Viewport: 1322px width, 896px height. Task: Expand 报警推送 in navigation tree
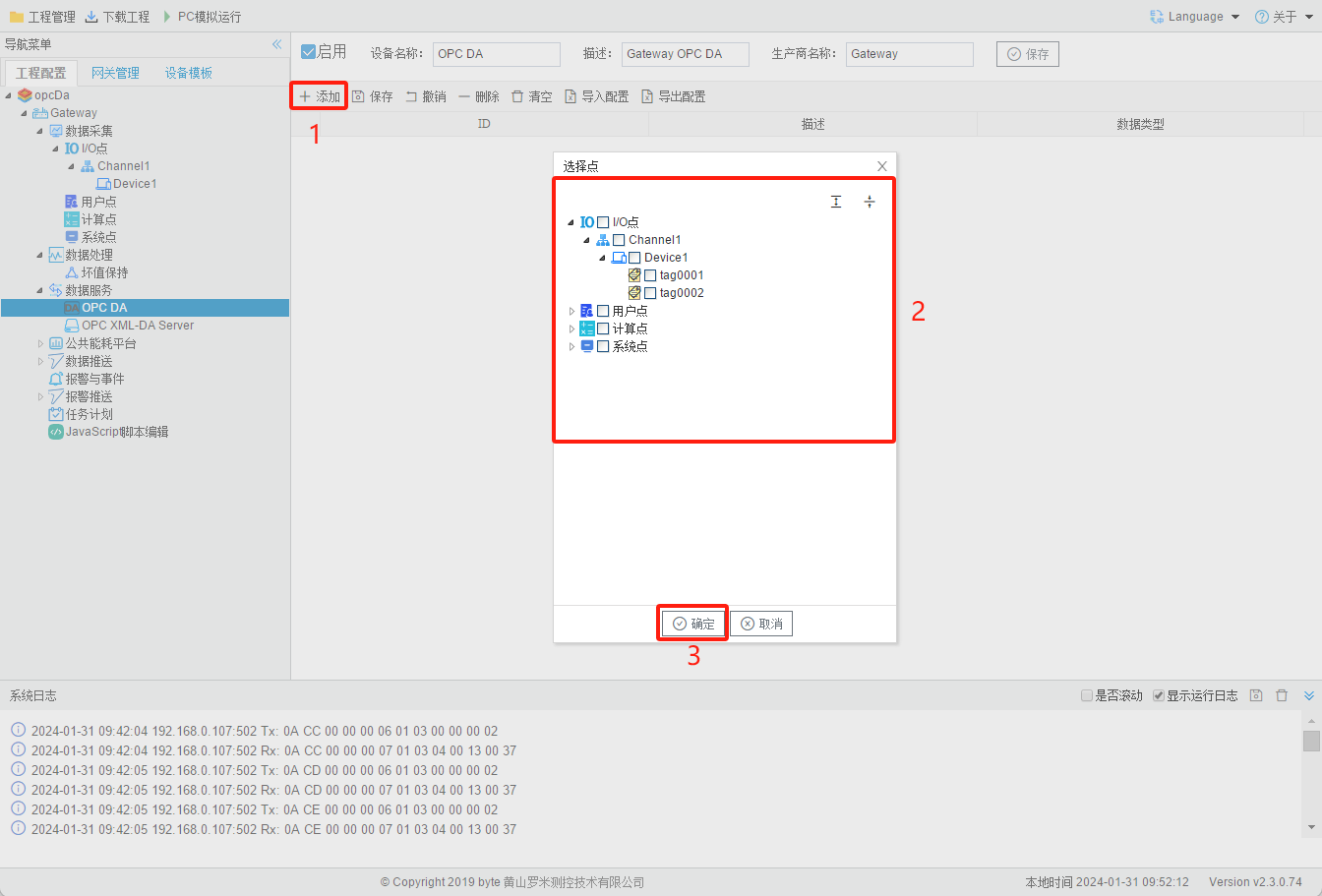point(40,396)
